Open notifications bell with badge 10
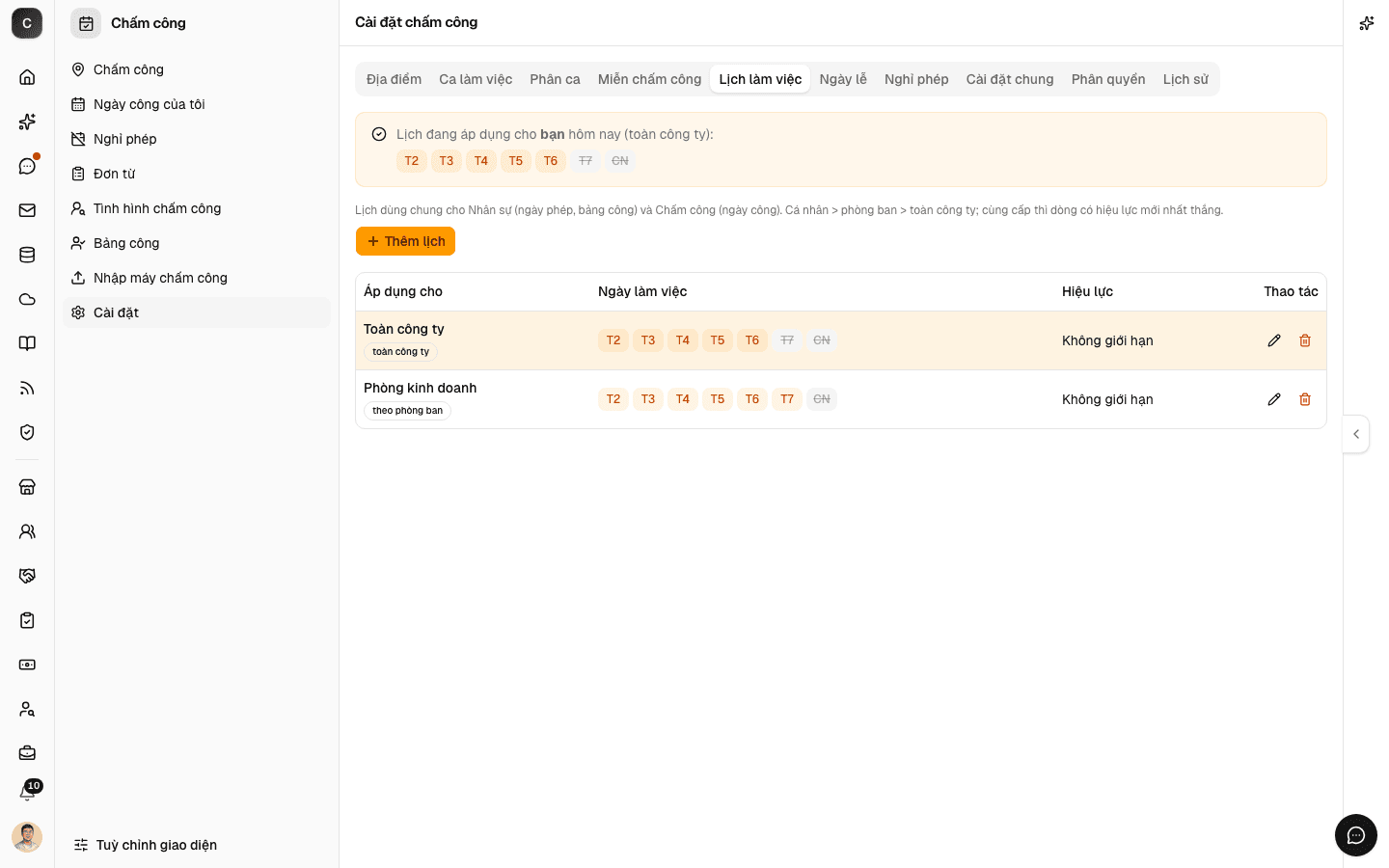The height and width of the screenshot is (868, 1389). click(x=27, y=793)
